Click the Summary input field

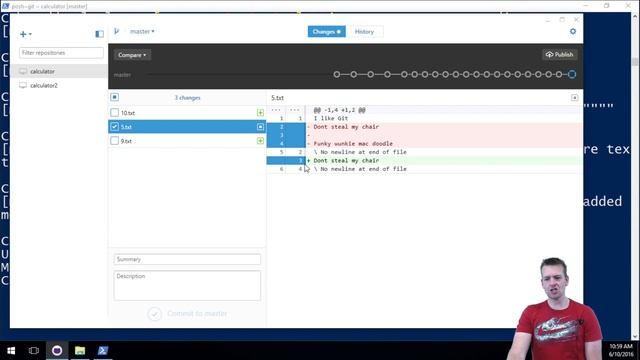pos(187,259)
